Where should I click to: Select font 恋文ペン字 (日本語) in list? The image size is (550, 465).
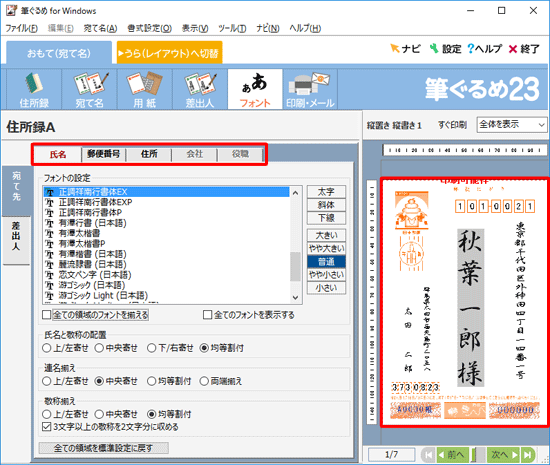point(167,275)
